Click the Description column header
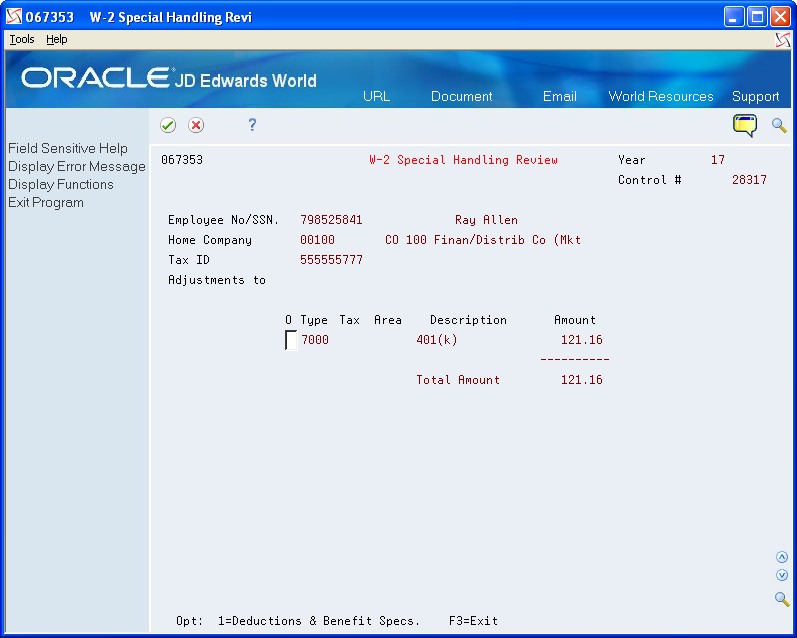Screen dimensions: 797x638 [x=468, y=320]
